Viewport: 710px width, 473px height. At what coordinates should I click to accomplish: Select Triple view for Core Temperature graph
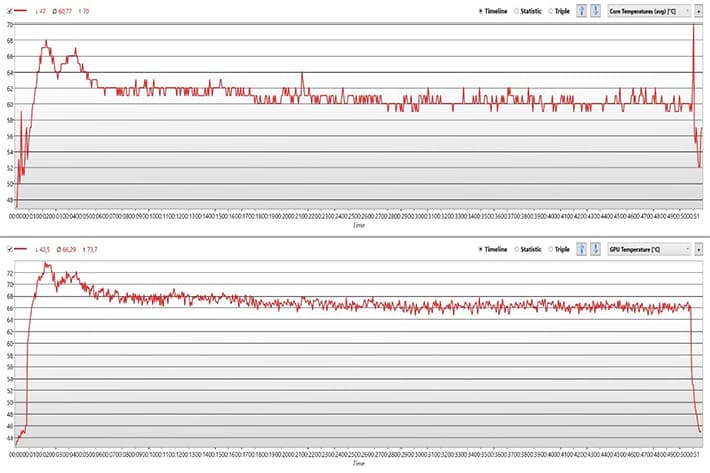click(x=559, y=11)
